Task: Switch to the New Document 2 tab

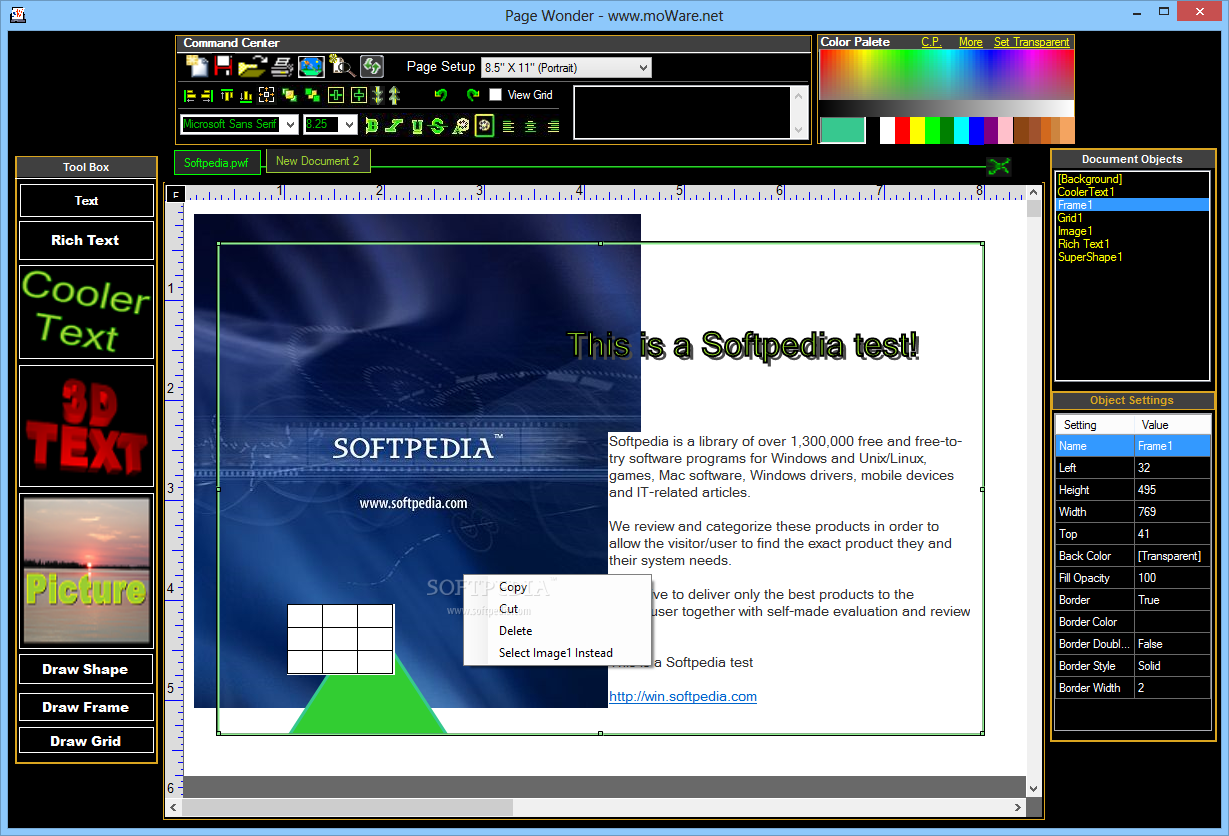Action: pos(318,160)
